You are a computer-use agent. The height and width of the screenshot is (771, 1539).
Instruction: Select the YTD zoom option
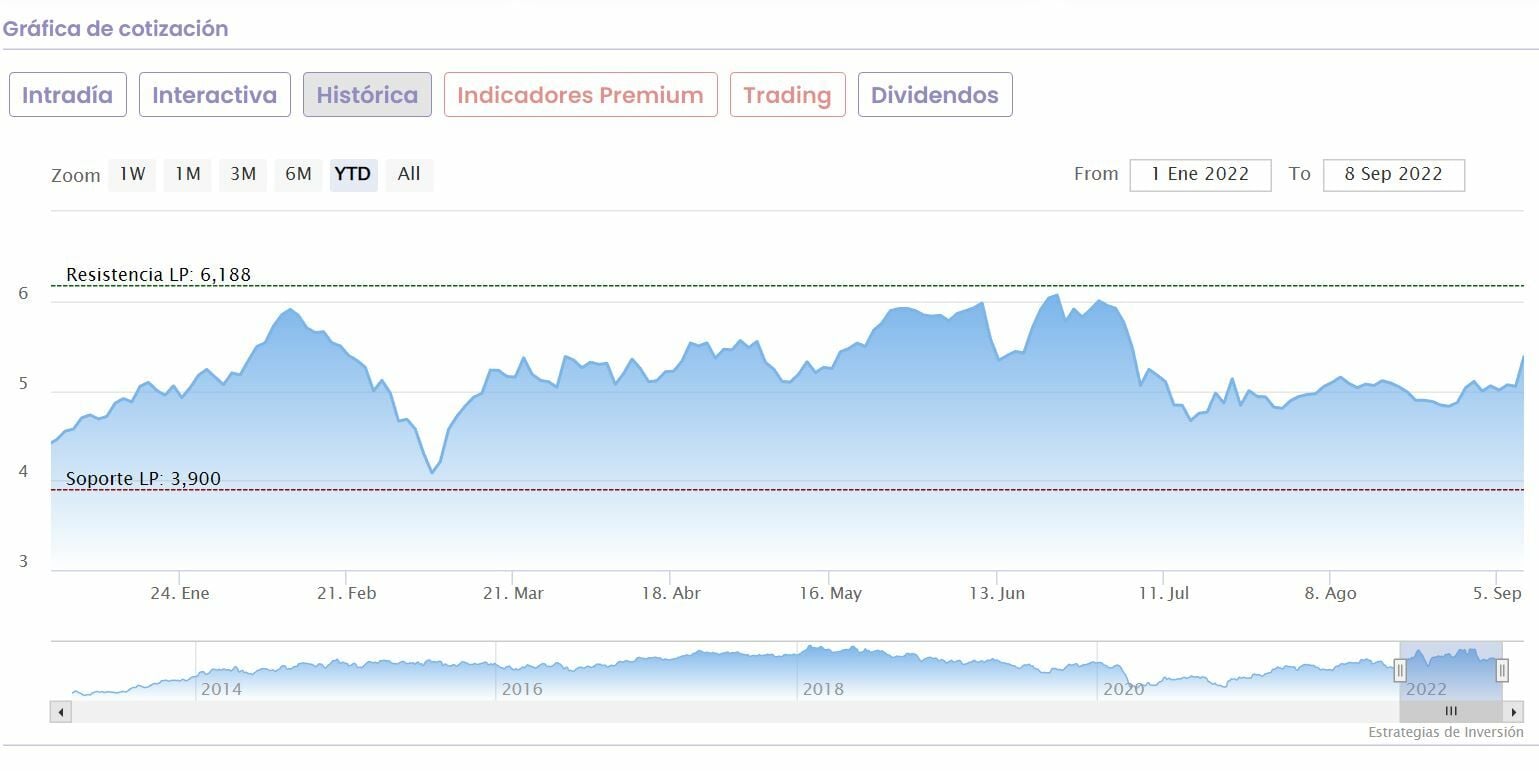click(x=353, y=174)
